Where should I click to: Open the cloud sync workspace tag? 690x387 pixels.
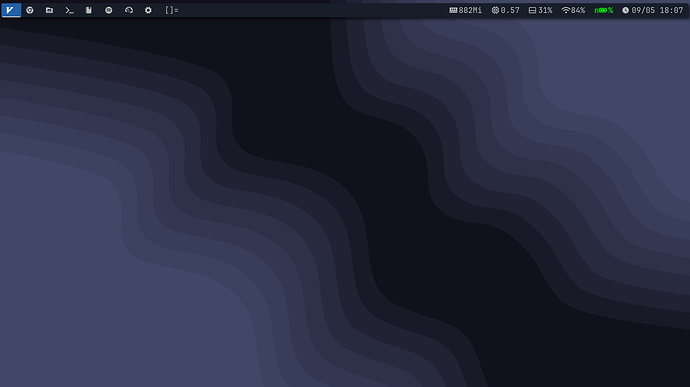(x=128, y=10)
